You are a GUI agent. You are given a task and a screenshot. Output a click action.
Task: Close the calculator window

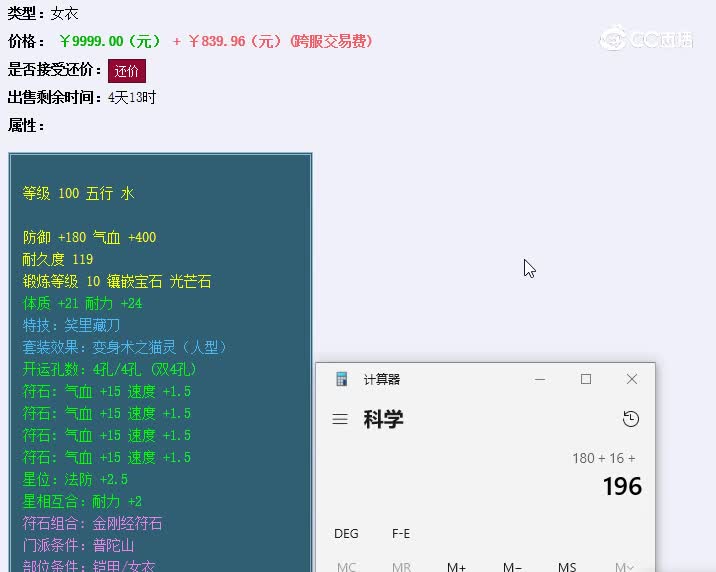[632, 379]
